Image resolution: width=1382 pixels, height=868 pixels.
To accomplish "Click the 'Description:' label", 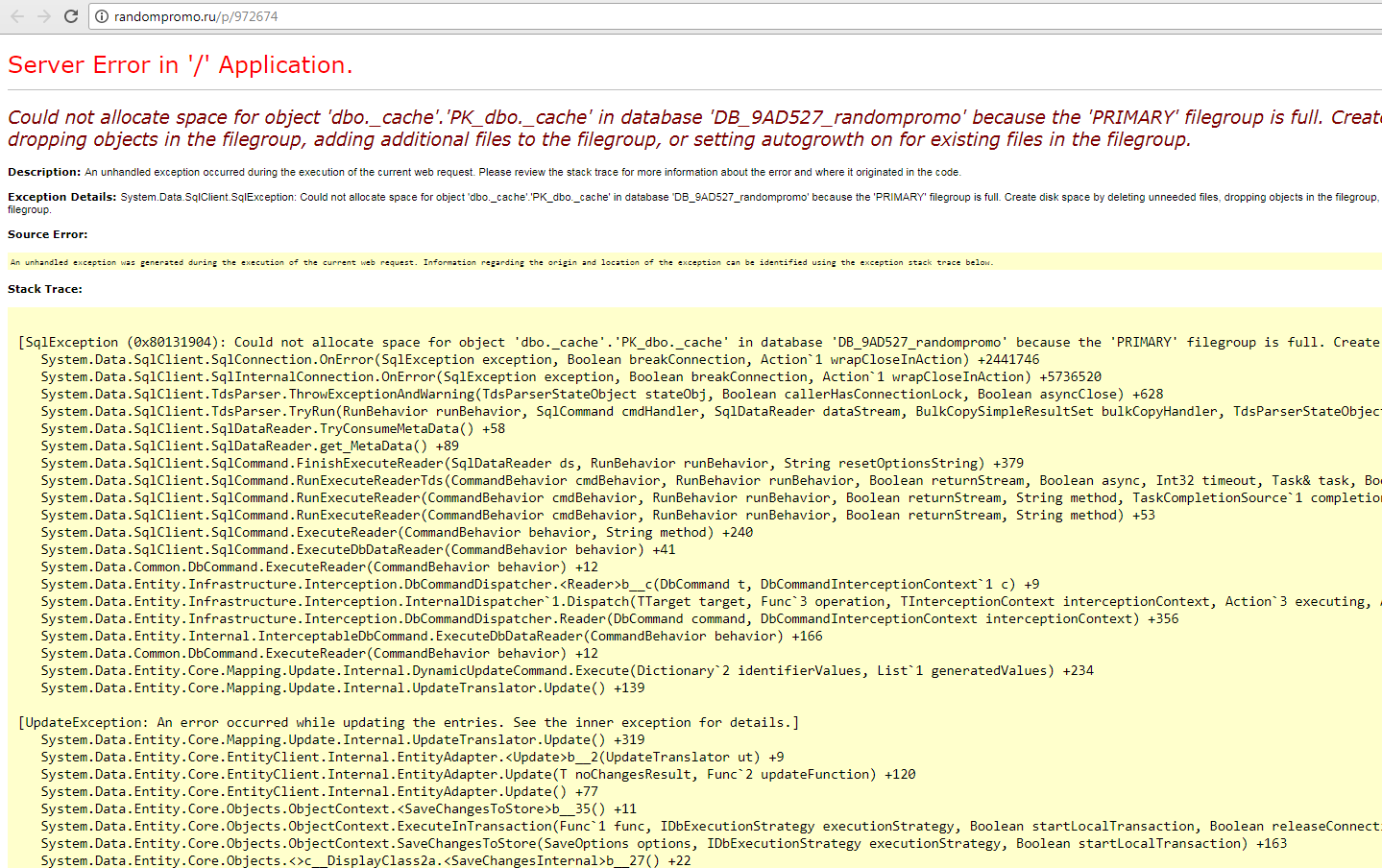I will [44, 172].
